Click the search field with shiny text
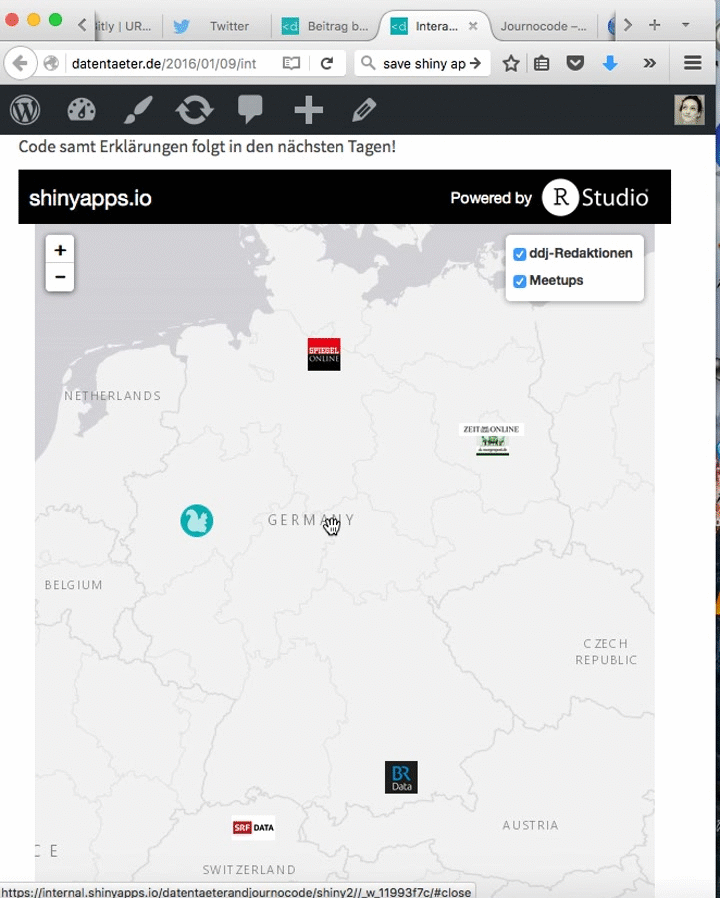The image size is (720, 898). pyautogui.click(x=420, y=63)
